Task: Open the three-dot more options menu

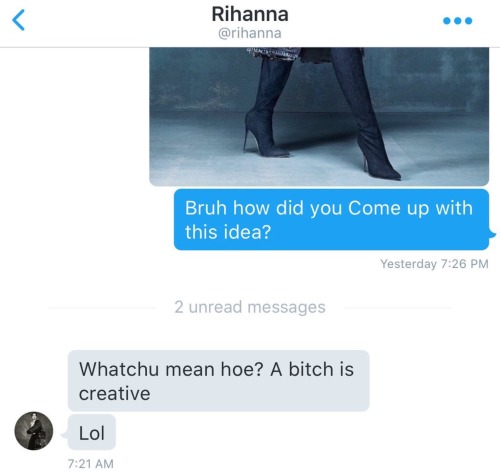Action: [x=458, y=21]
